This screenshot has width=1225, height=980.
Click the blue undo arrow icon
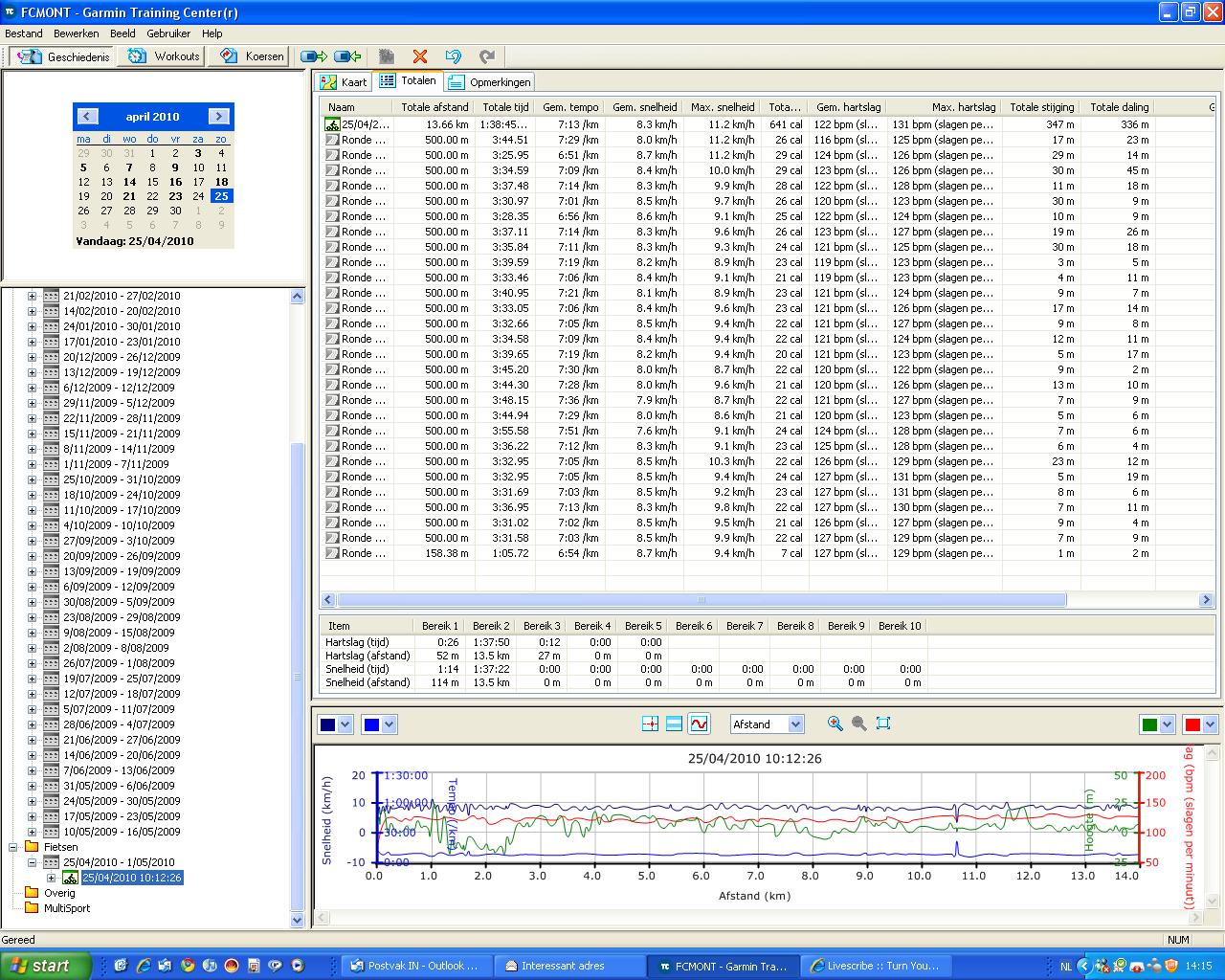[454, 56]
